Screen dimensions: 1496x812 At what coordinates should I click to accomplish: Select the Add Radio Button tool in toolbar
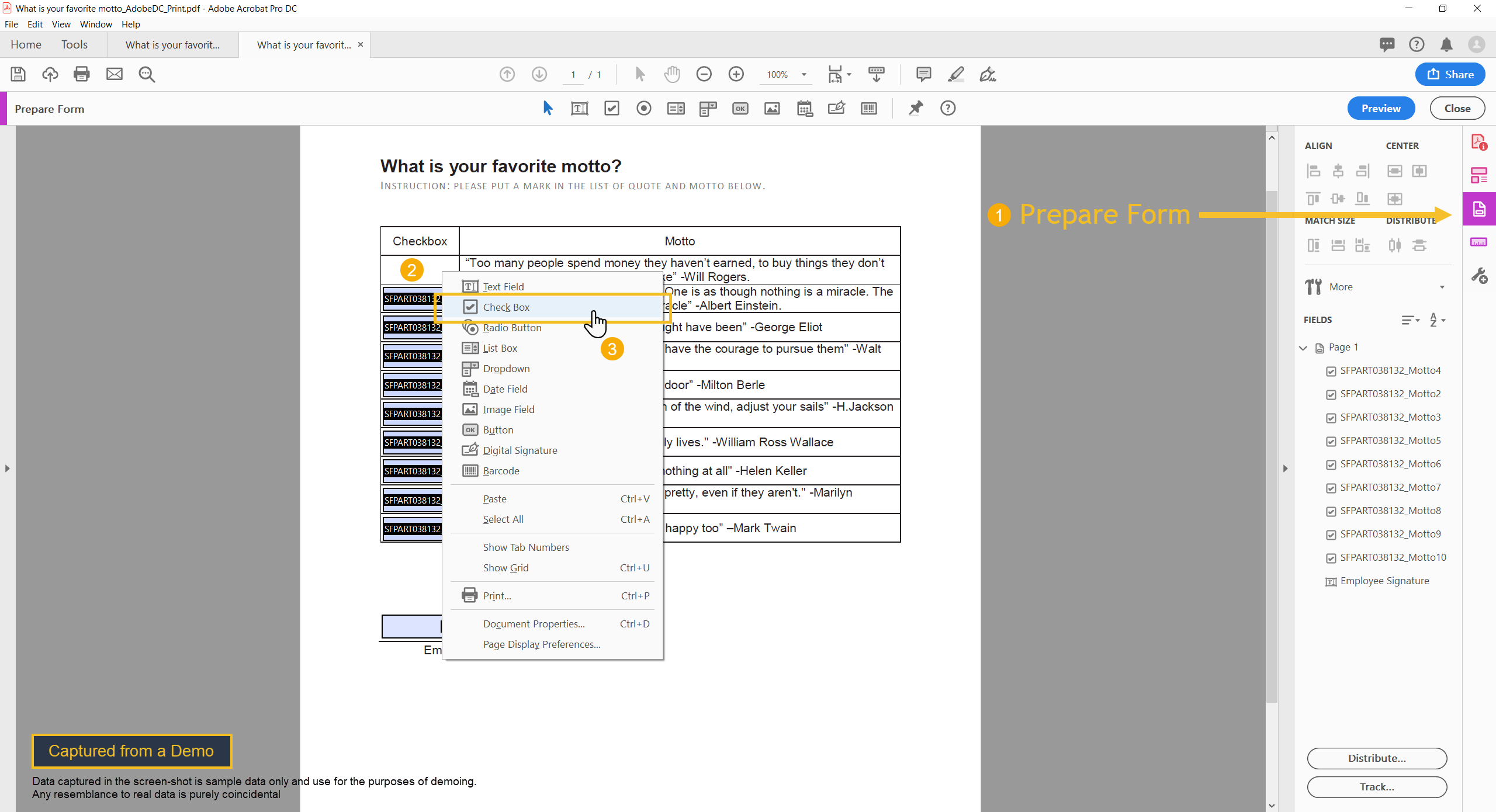[x=644, y=108]
